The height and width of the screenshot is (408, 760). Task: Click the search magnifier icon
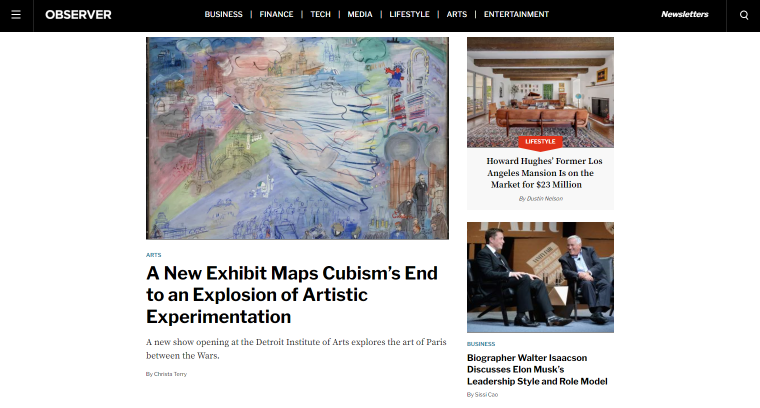pyautogui.click(x=744, y=15)
